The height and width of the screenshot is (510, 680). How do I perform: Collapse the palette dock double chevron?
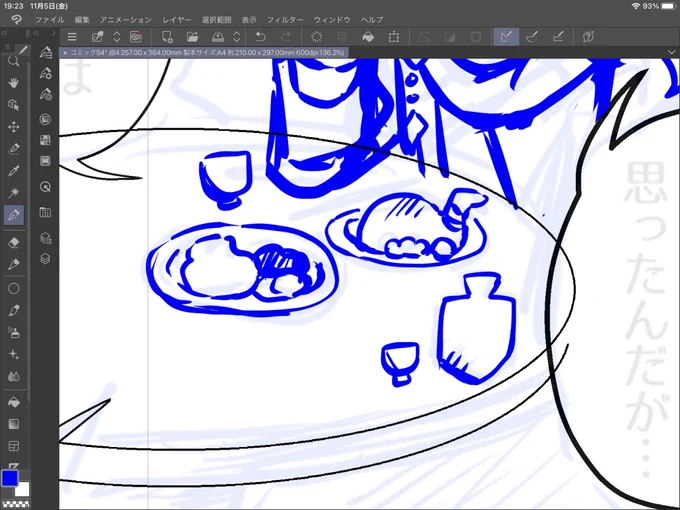pos(36,33)
